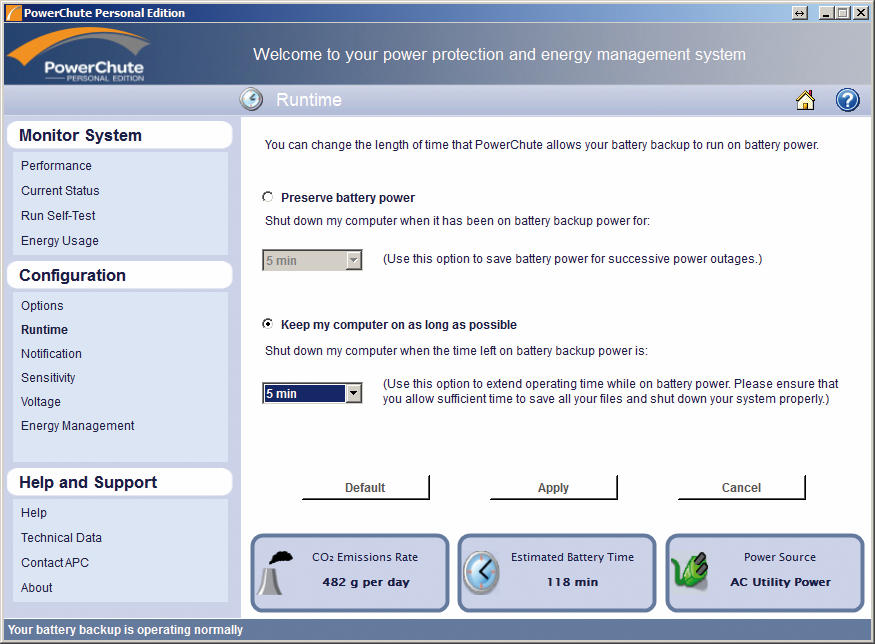Open the time-left 5 min dropdown arrow
The width and height of the screenshot is (875, 644).
tap(353, 393)
